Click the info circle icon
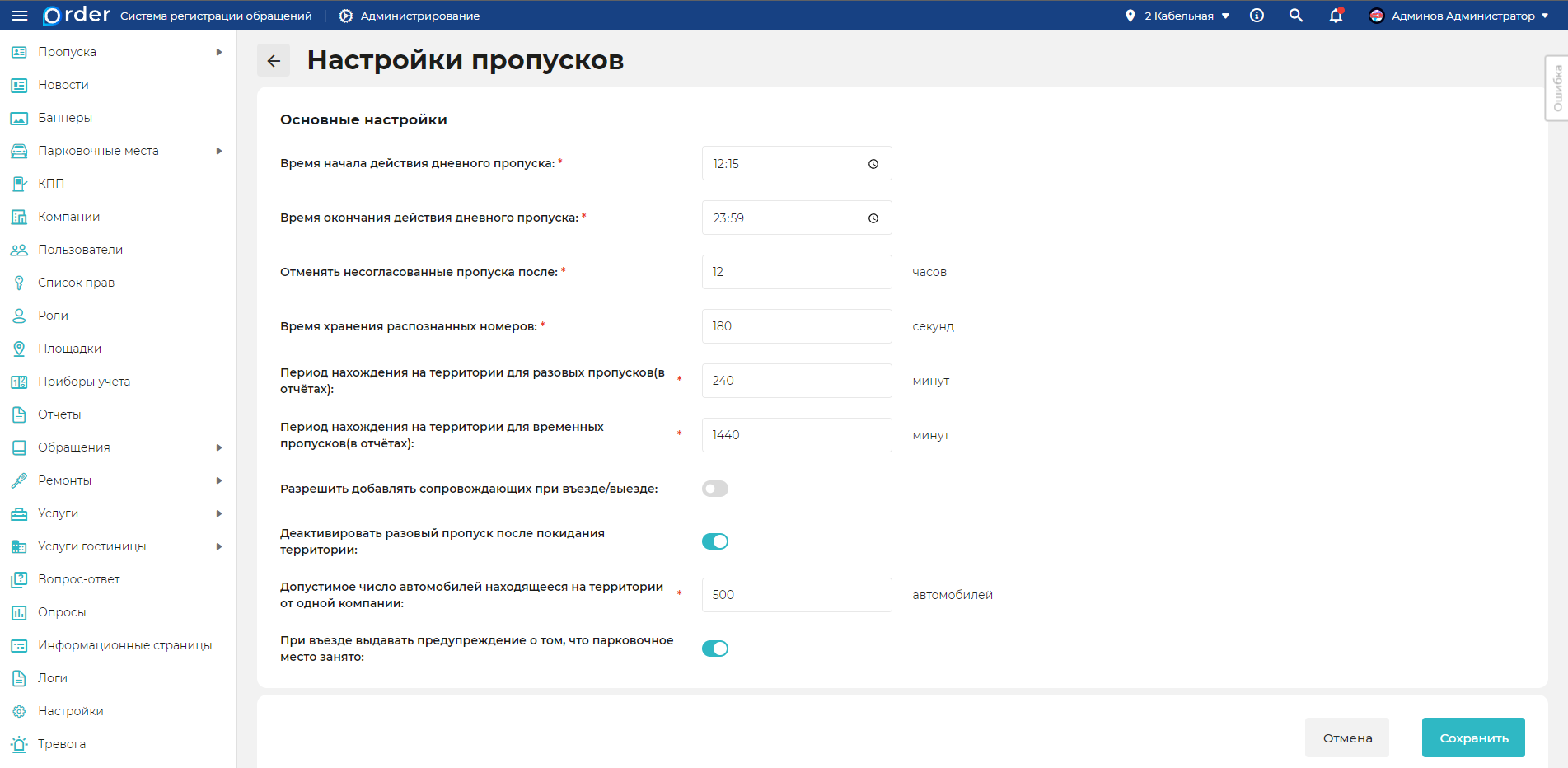The width and height of the screenshot is (1568, 768). tap(1257, 16)
